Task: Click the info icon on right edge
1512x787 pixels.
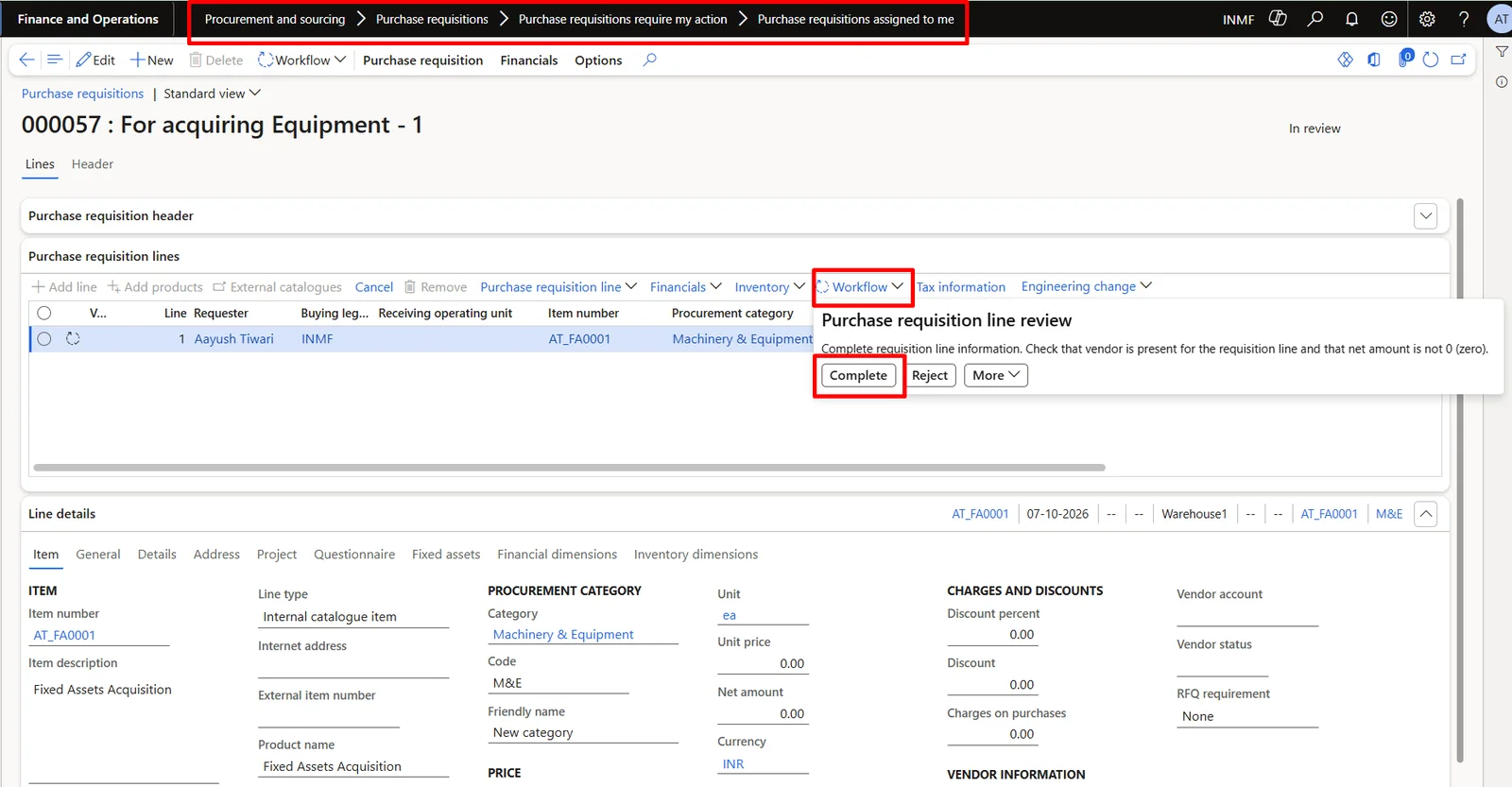Action: [x=1502, y=82]
